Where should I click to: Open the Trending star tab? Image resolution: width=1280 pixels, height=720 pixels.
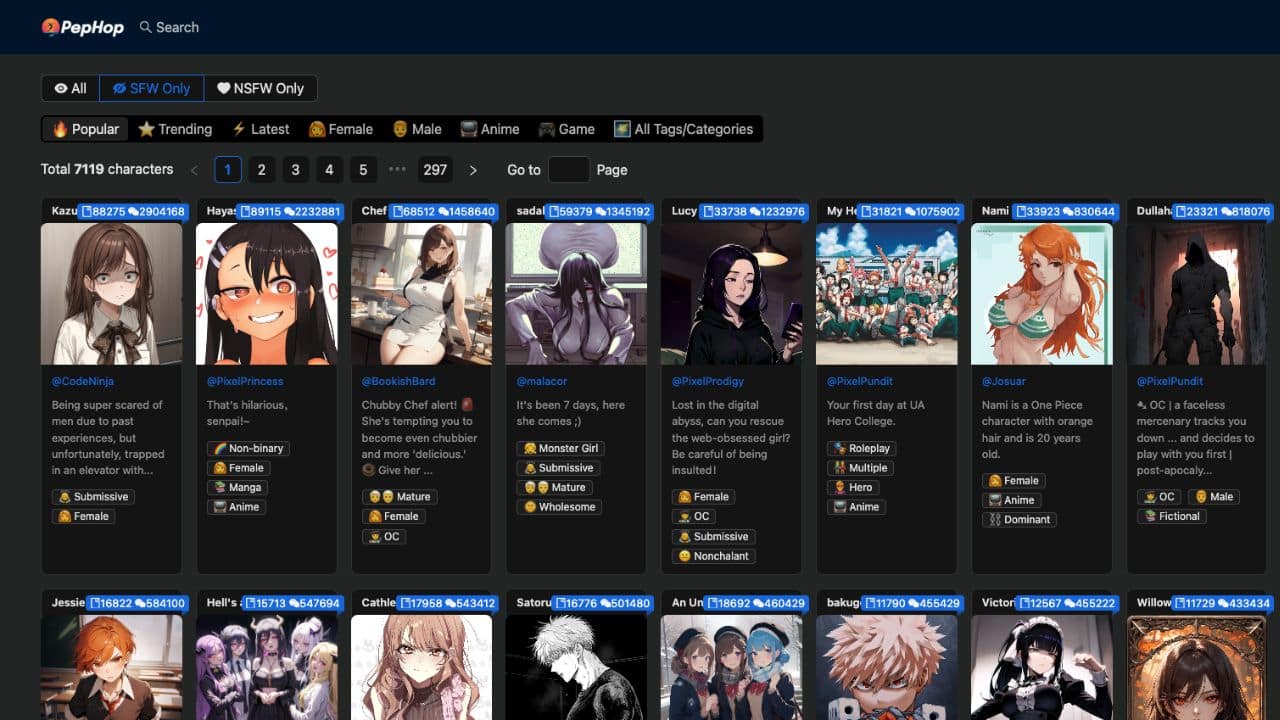pos(175,129)
